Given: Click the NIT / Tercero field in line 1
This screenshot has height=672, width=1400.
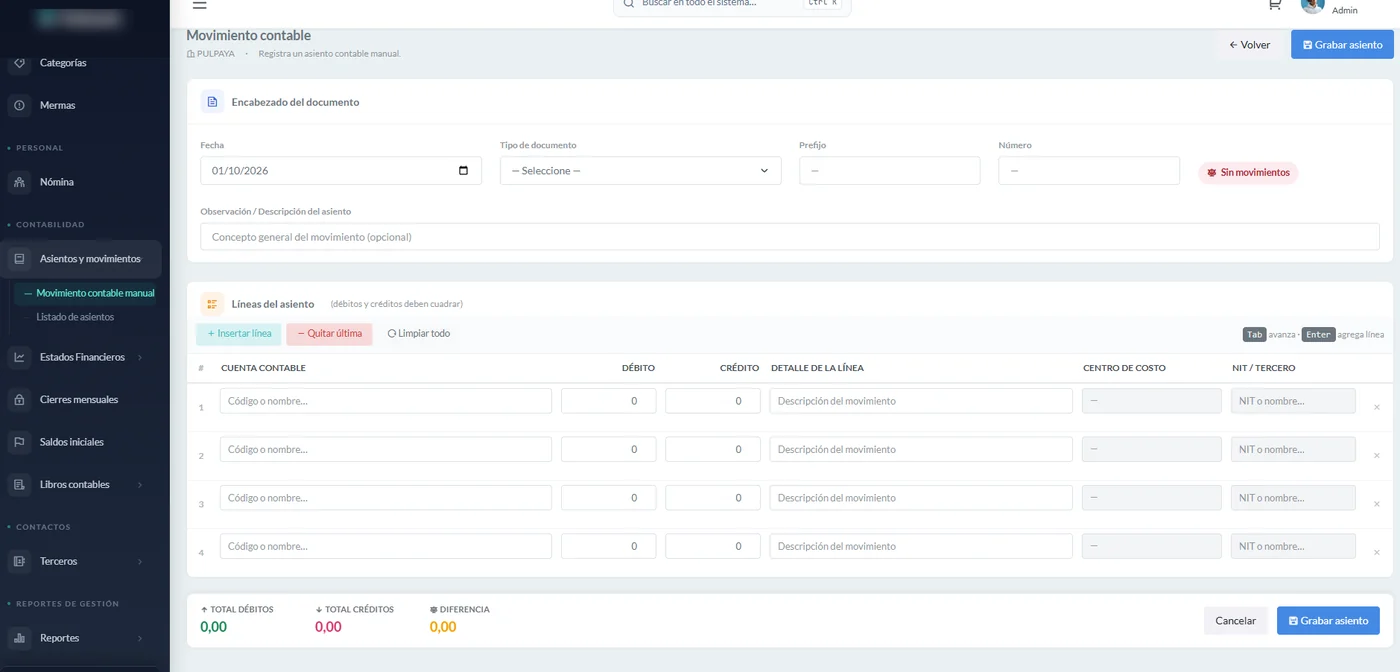Looking at the screenshot, I should (x=1293, y=401).
